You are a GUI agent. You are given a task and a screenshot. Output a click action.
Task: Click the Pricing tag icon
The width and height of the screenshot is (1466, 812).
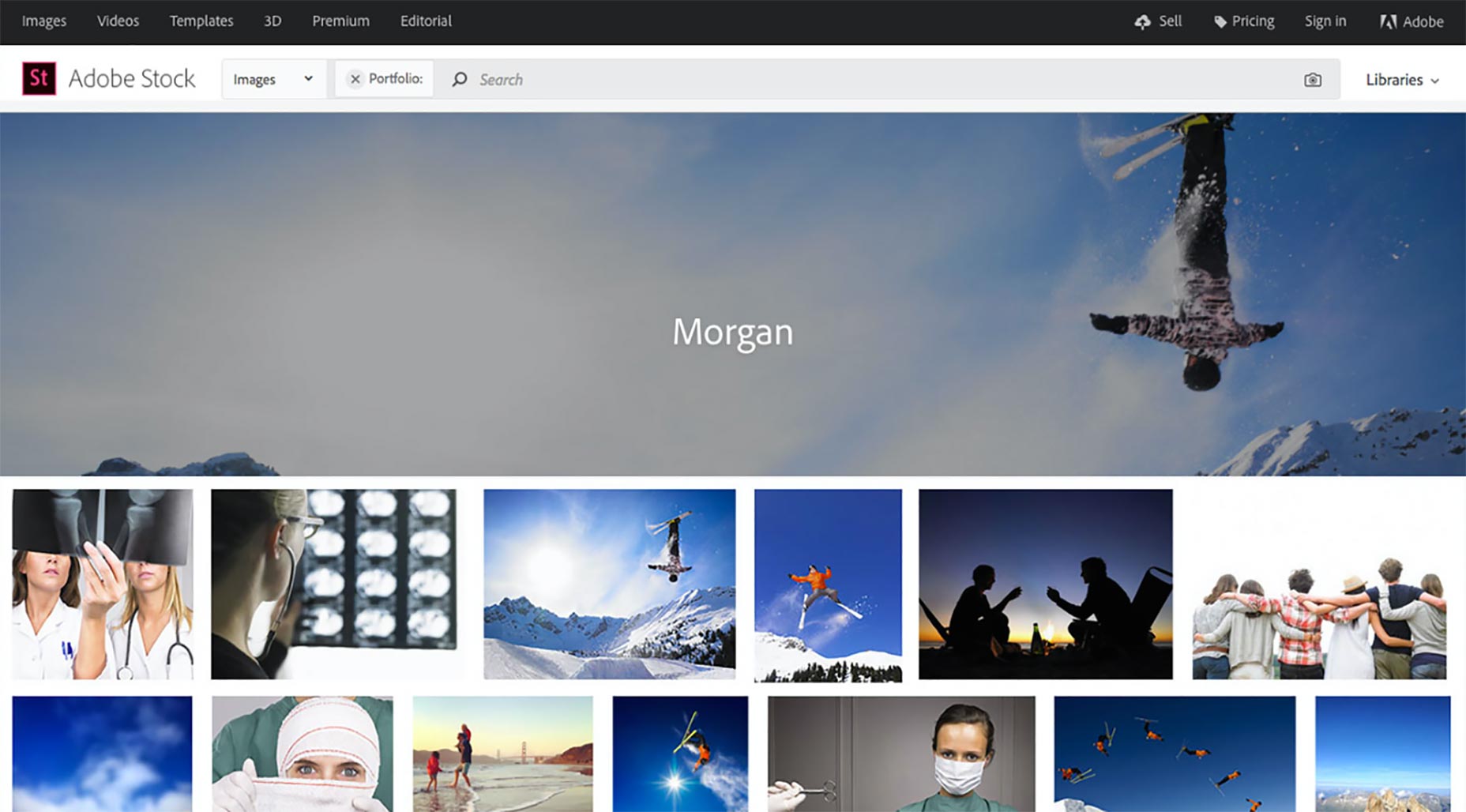coord(1220,22)
